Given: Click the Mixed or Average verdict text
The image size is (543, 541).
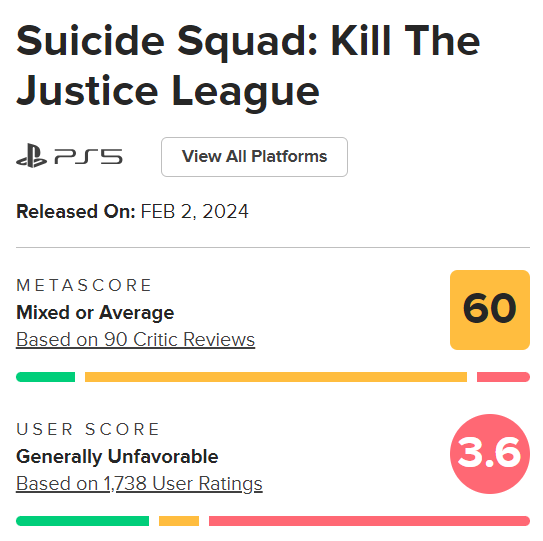Looking at the screenshot, I should (x=95, y=313).
